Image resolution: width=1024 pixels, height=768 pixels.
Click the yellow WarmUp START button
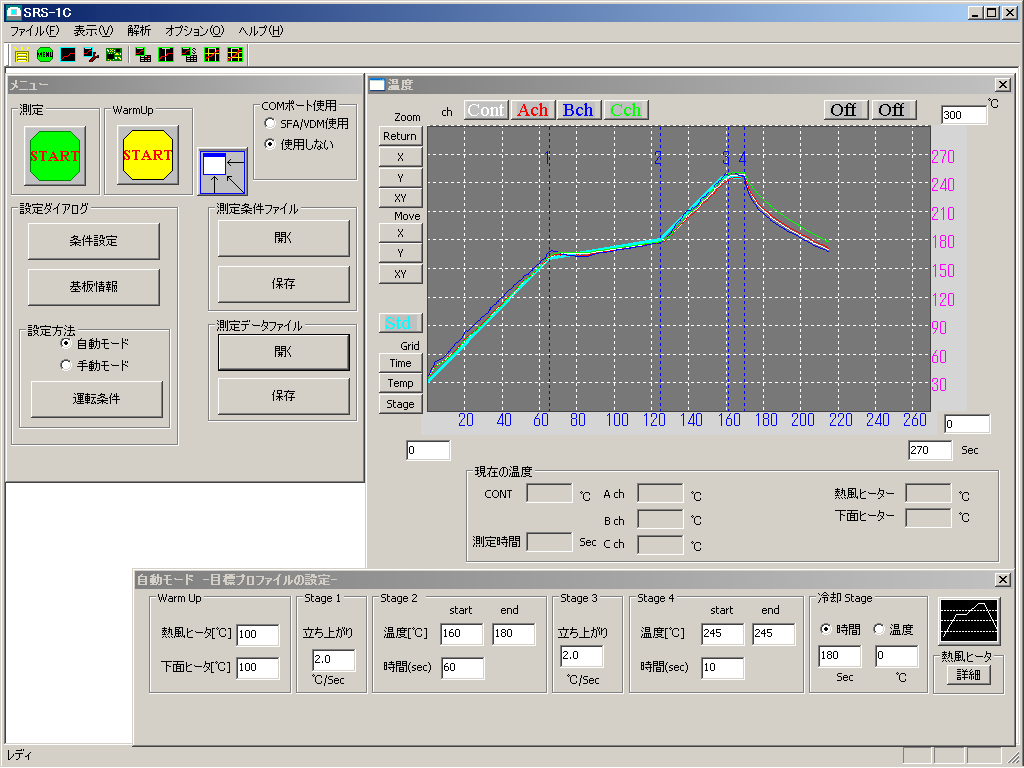[x=148, y=155]
